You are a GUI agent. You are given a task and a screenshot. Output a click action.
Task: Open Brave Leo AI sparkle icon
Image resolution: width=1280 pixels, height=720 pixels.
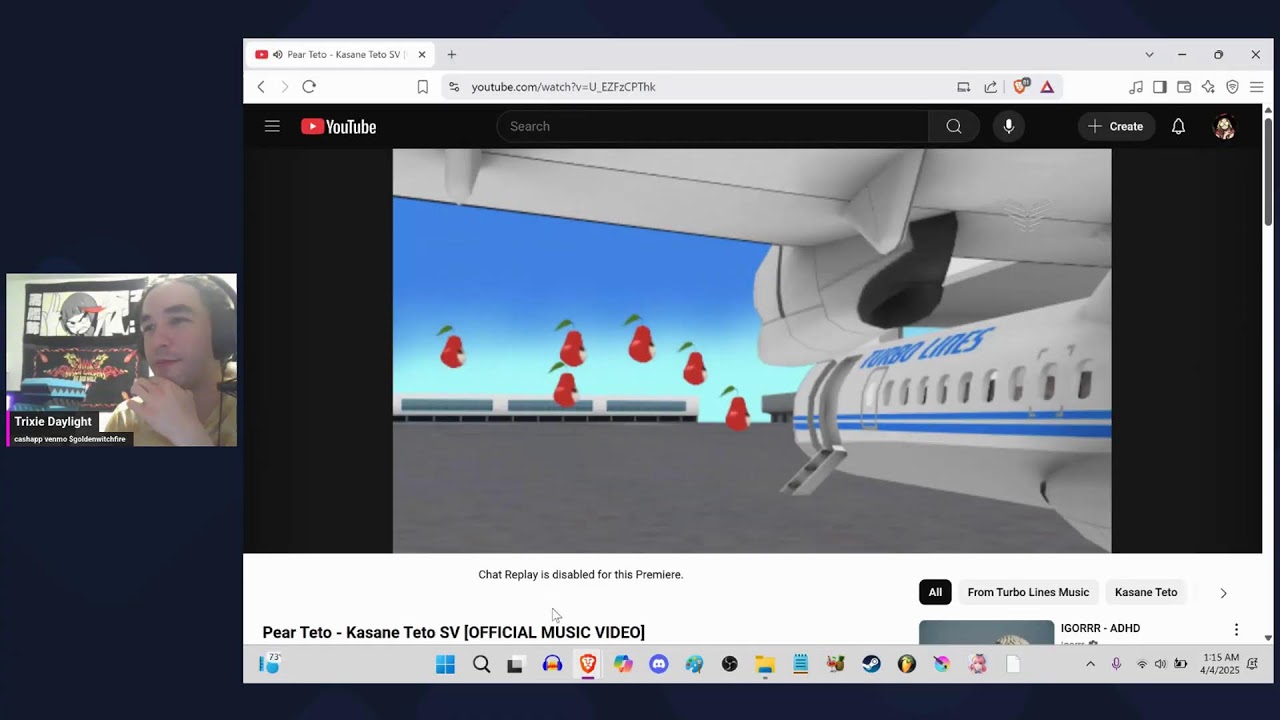[x=1208, y=87]
